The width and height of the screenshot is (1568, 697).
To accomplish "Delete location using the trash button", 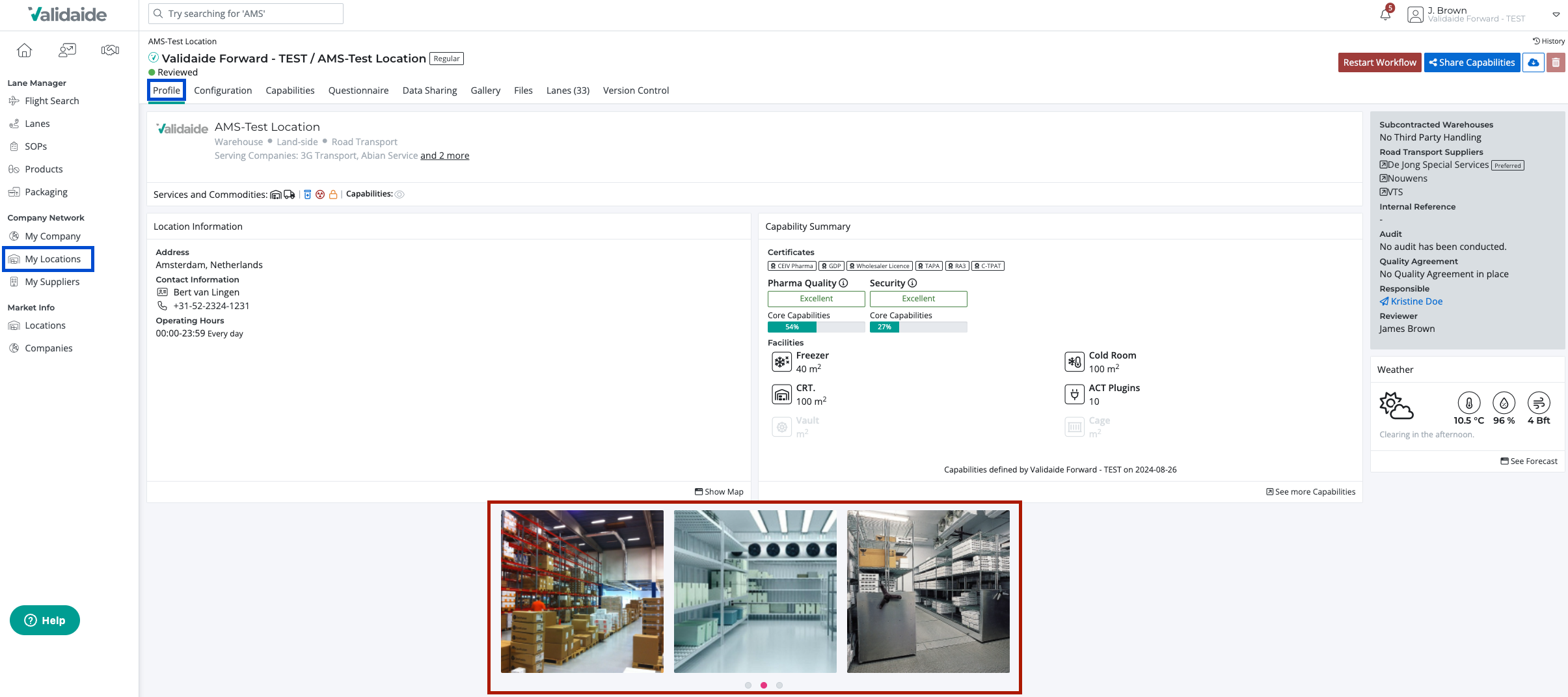I will click(x=1556, y=62).
